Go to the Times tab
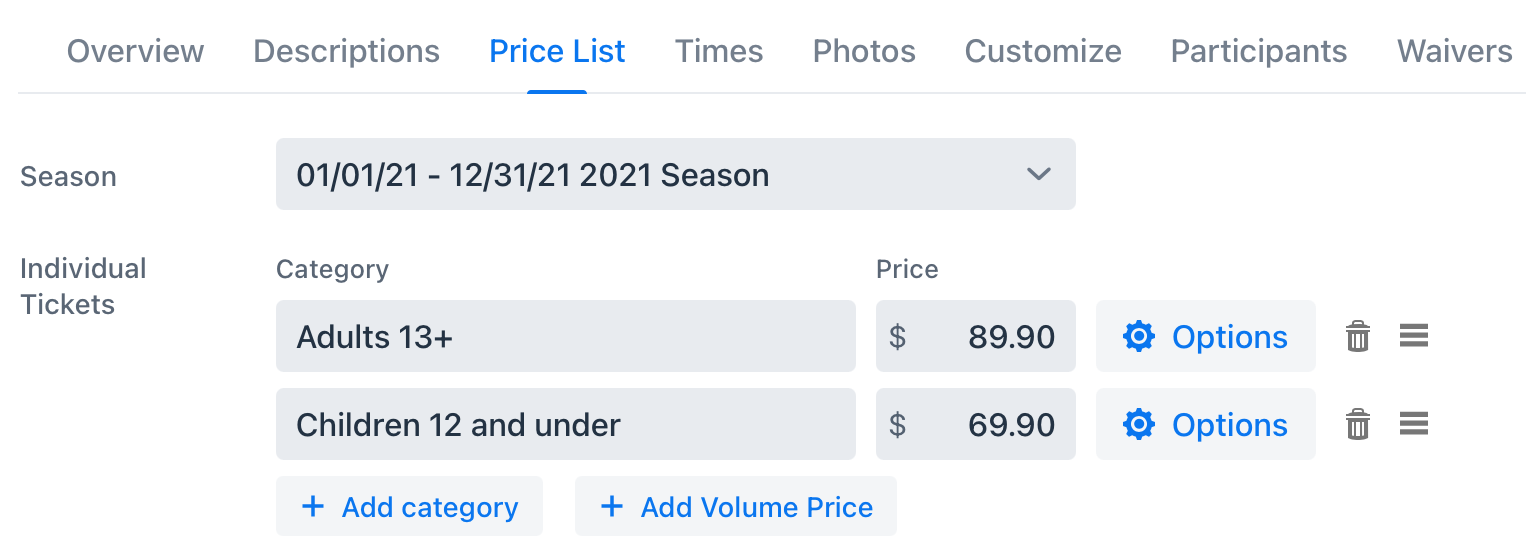The width and height of the screenshot is (1526, 546). click(719, 51)
